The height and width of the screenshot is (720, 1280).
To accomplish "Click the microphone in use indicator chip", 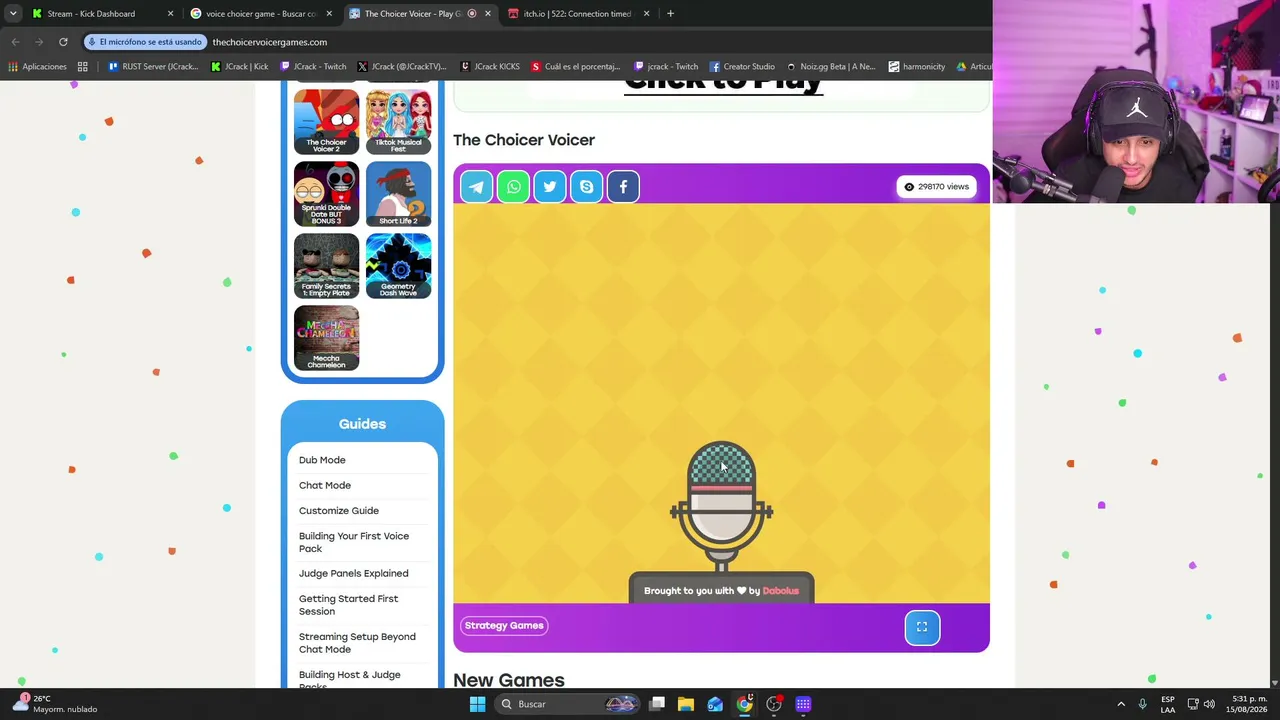I will (145, 42).
